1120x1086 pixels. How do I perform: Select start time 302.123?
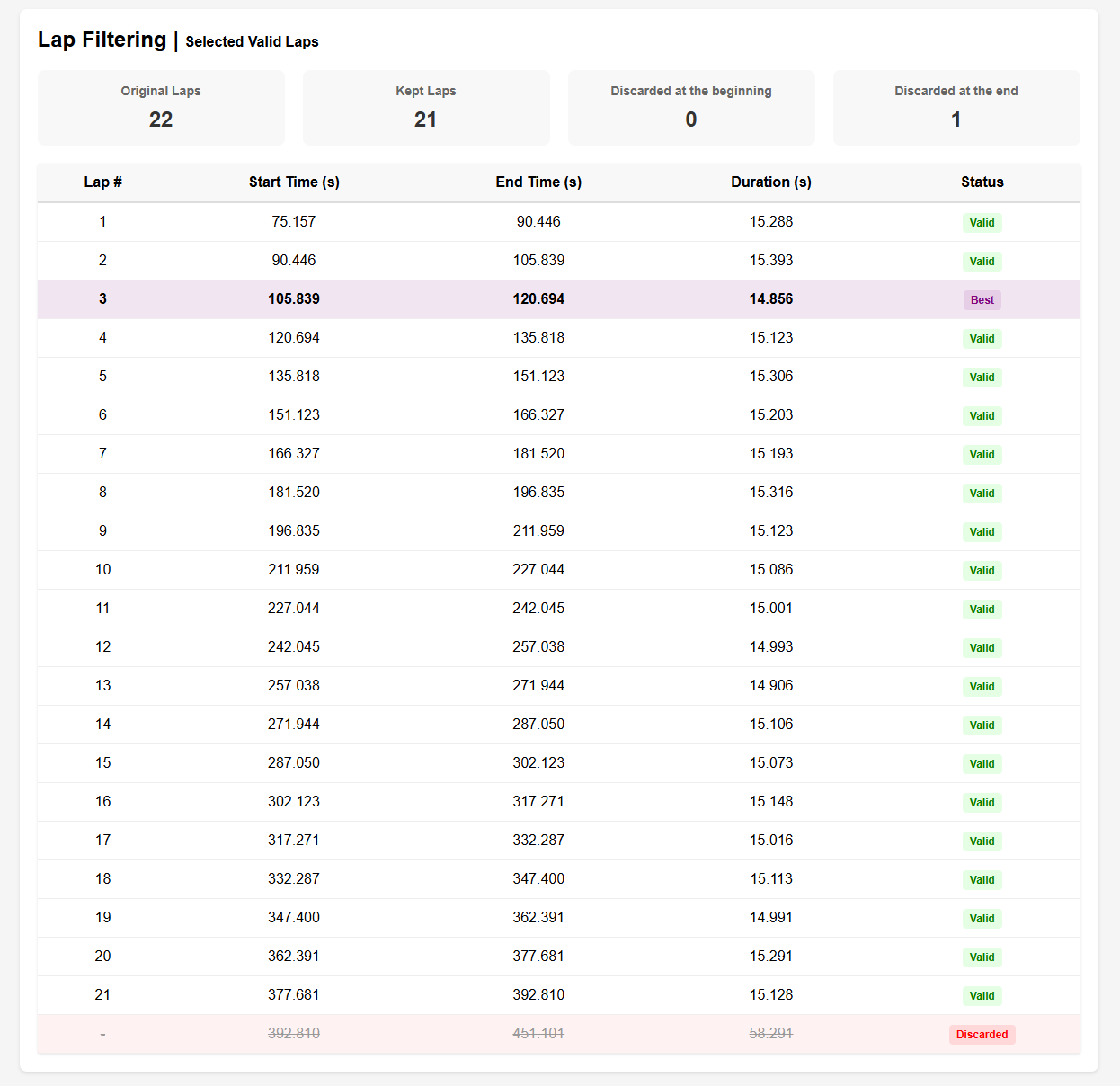[x=294, y=802]
